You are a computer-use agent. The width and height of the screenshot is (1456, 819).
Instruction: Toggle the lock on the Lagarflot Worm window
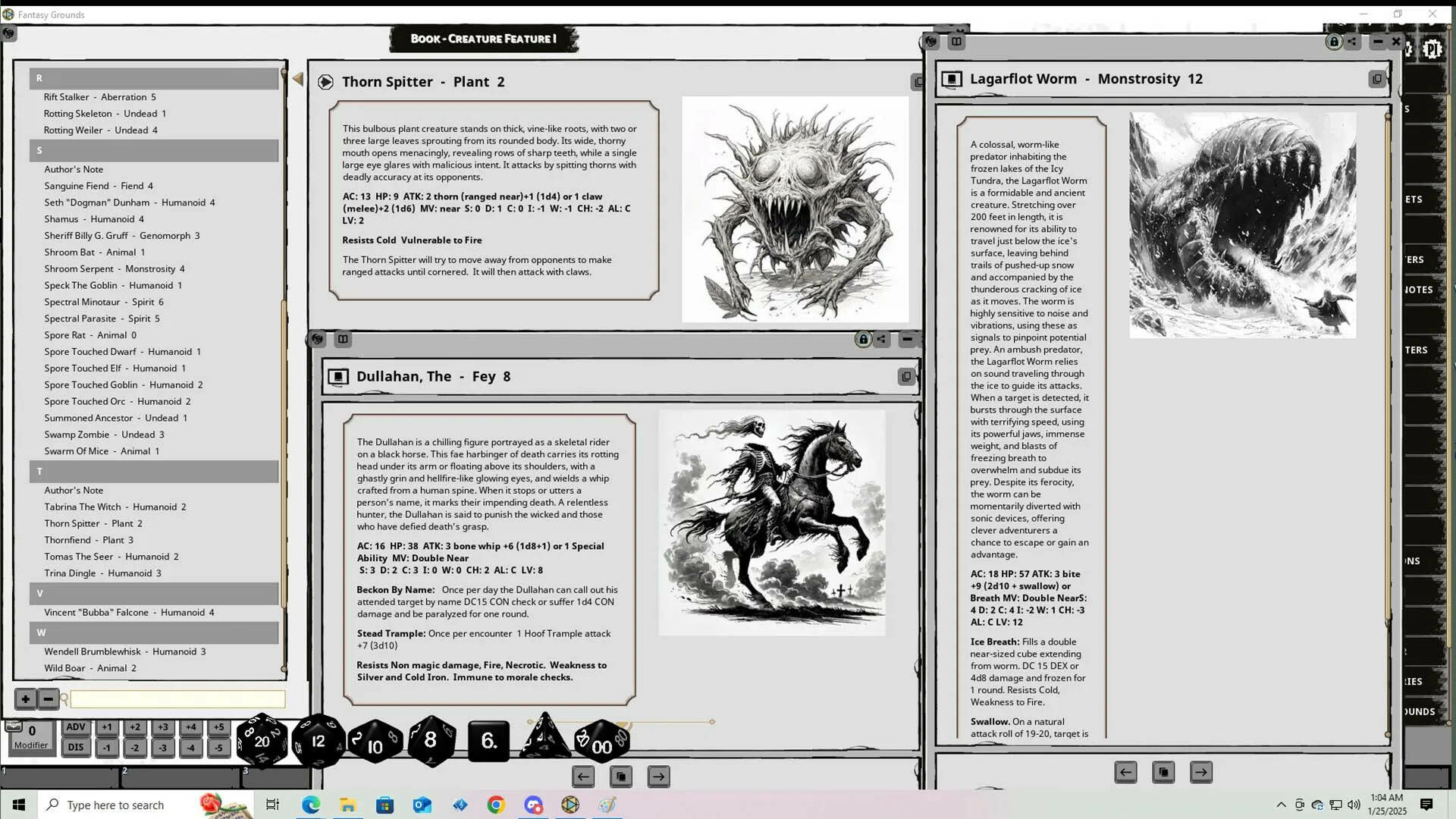click(1332, 42)
